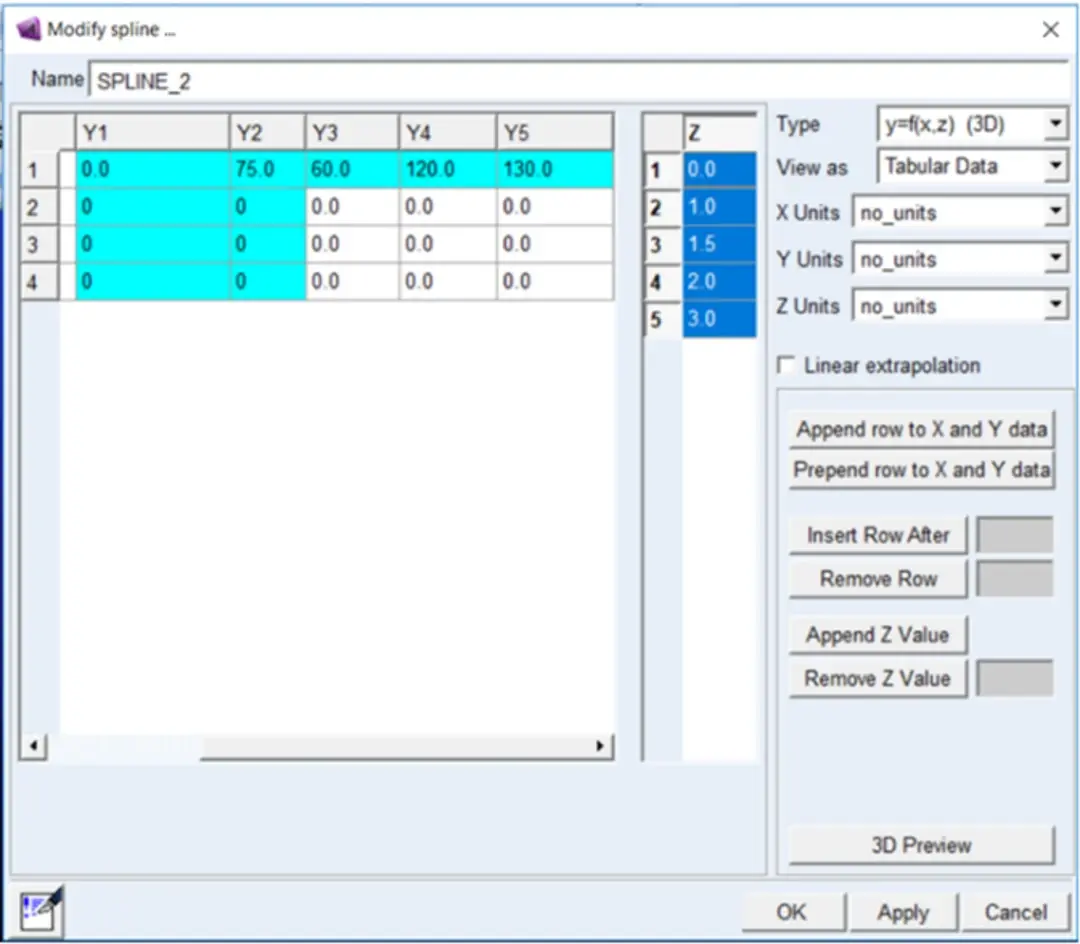Viewport: 1080px width, 944px height.
Task: Expand the Y Units dropdown
Action: tap(959, 260)
